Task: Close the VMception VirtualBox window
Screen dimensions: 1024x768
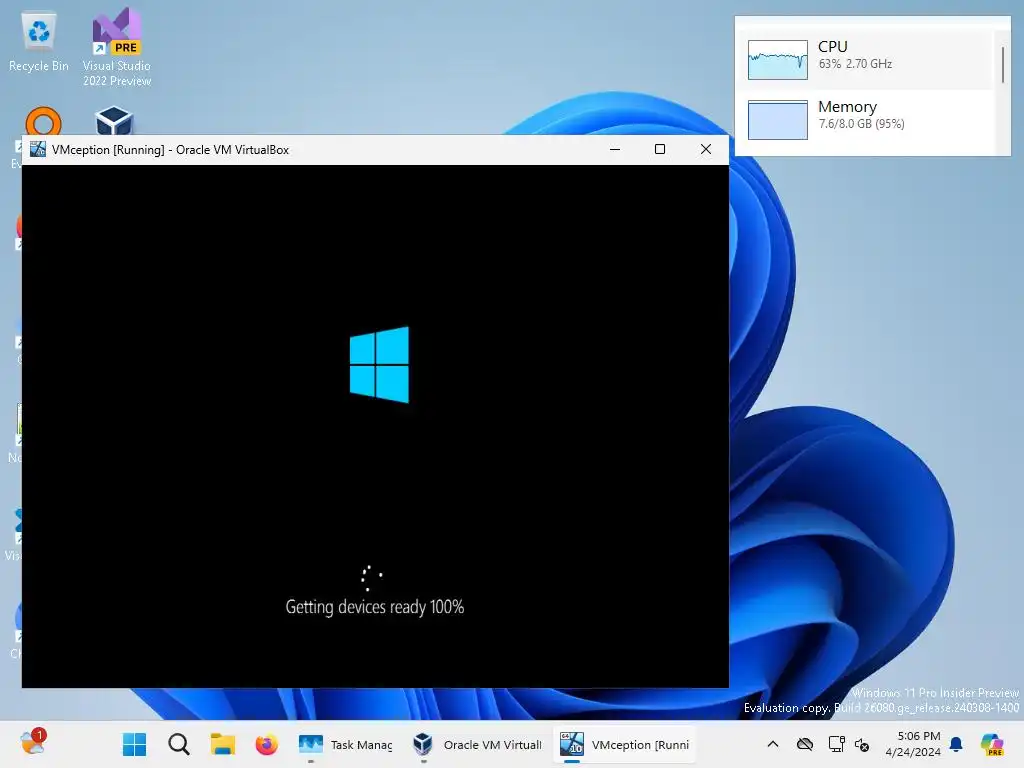Action: tap(706, 149)
